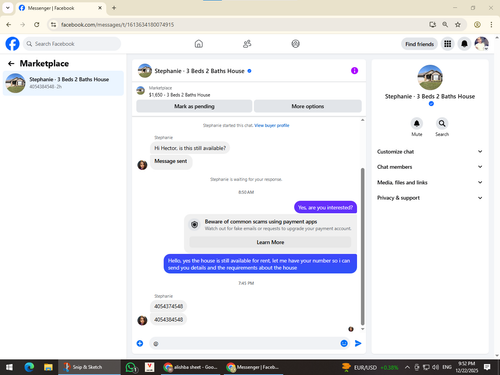Screen dimensions: 500x375
Task: Open View buyer profile link
Action: point(272,125)
